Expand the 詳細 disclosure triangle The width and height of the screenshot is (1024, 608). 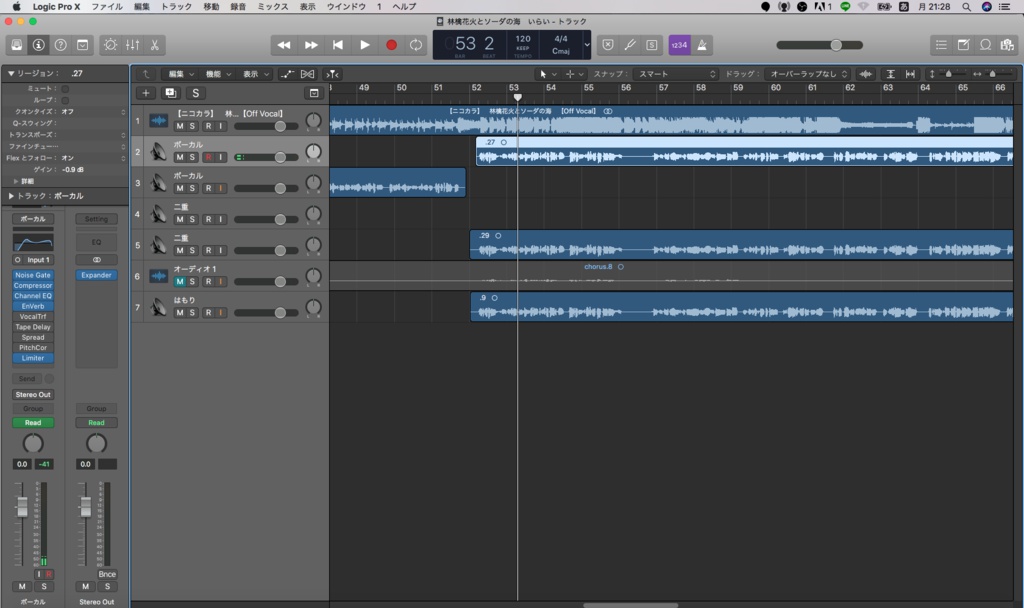[x=16, y=181]
